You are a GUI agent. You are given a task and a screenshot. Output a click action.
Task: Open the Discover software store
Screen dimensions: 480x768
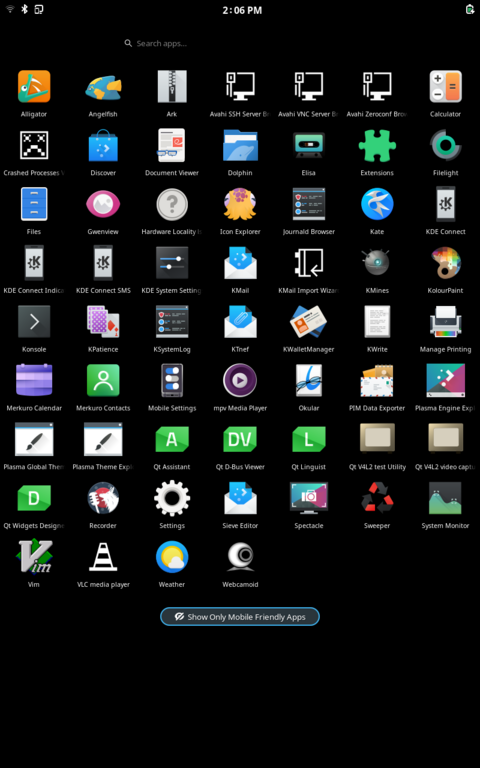pos(103,145)
